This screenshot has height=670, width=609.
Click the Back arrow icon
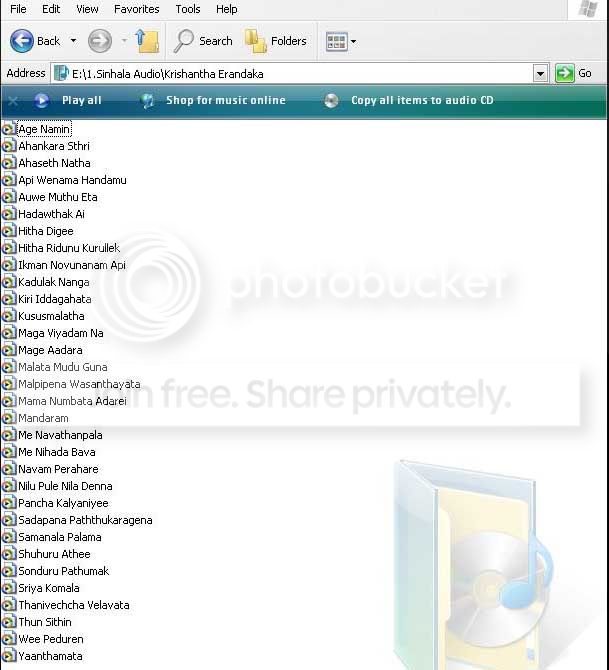[22, 41]
